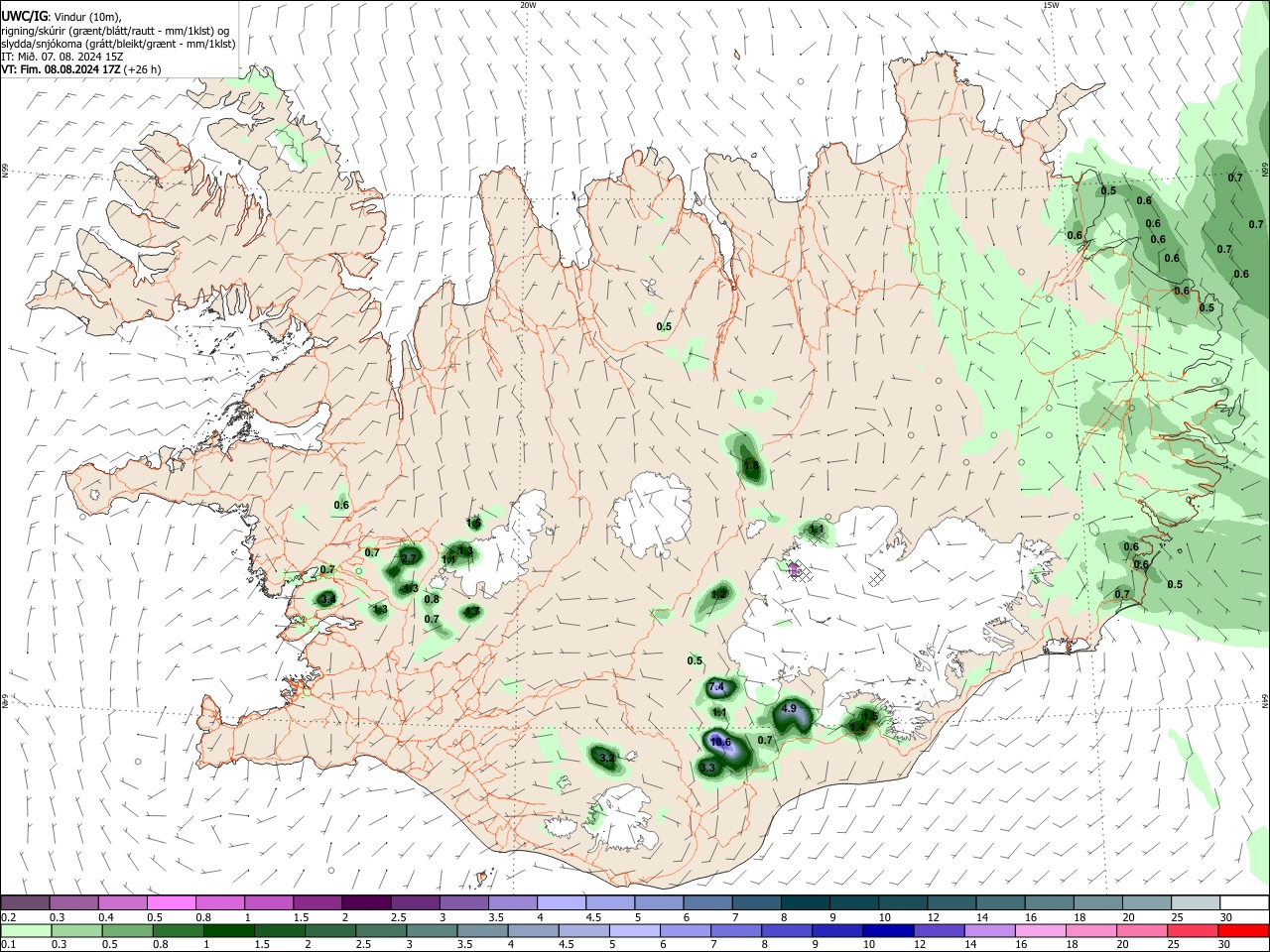
Task: Click the grey-mauve 0.2 swatch in upper legend
Action: click(x=26, y=902)
